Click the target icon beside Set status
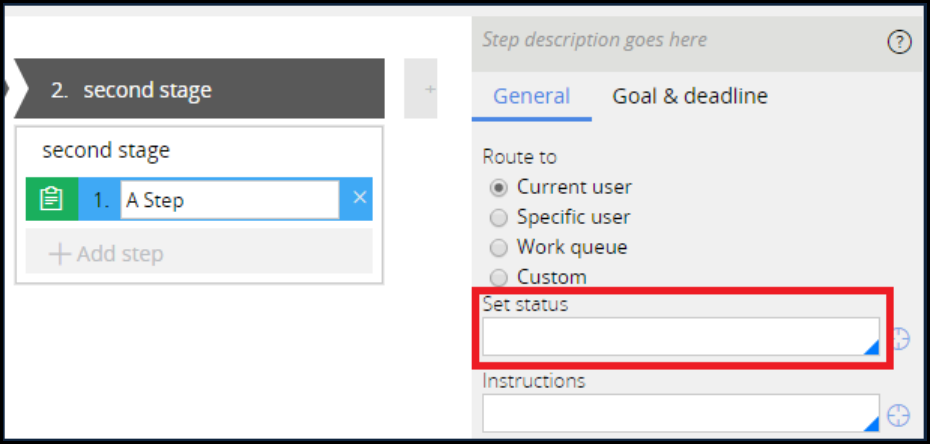930x444 pixels. (900, 339)
